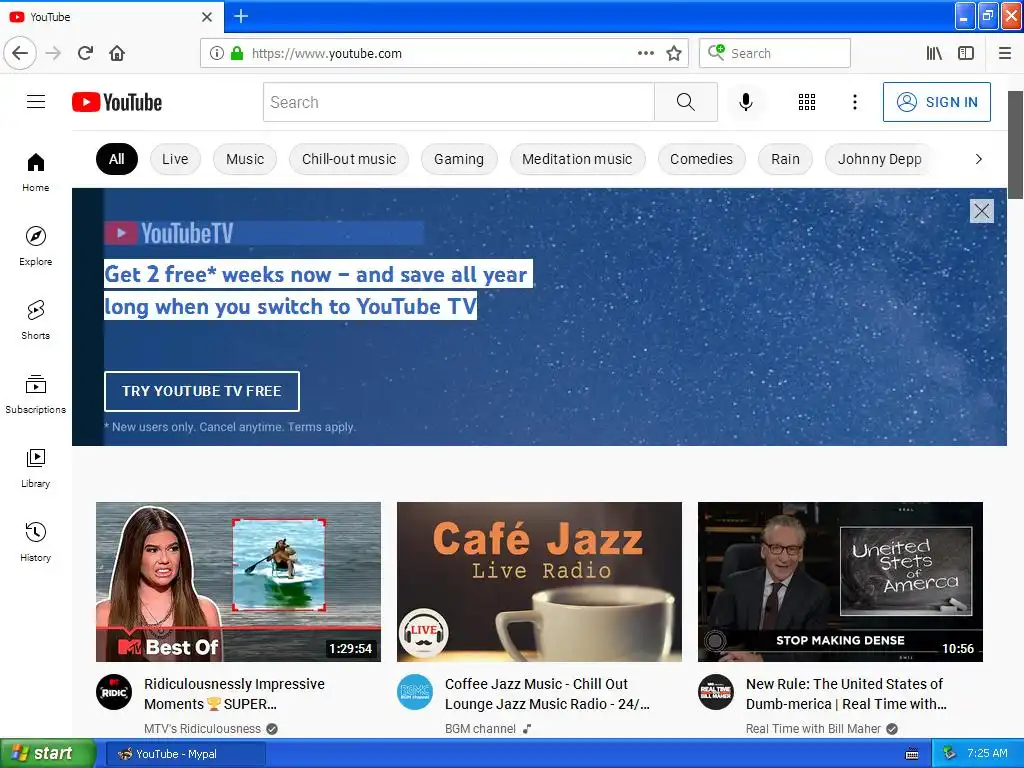Toggle the browser sidebar view
The height and width of the screenshot is (768, 1024).
coord(966,53)
